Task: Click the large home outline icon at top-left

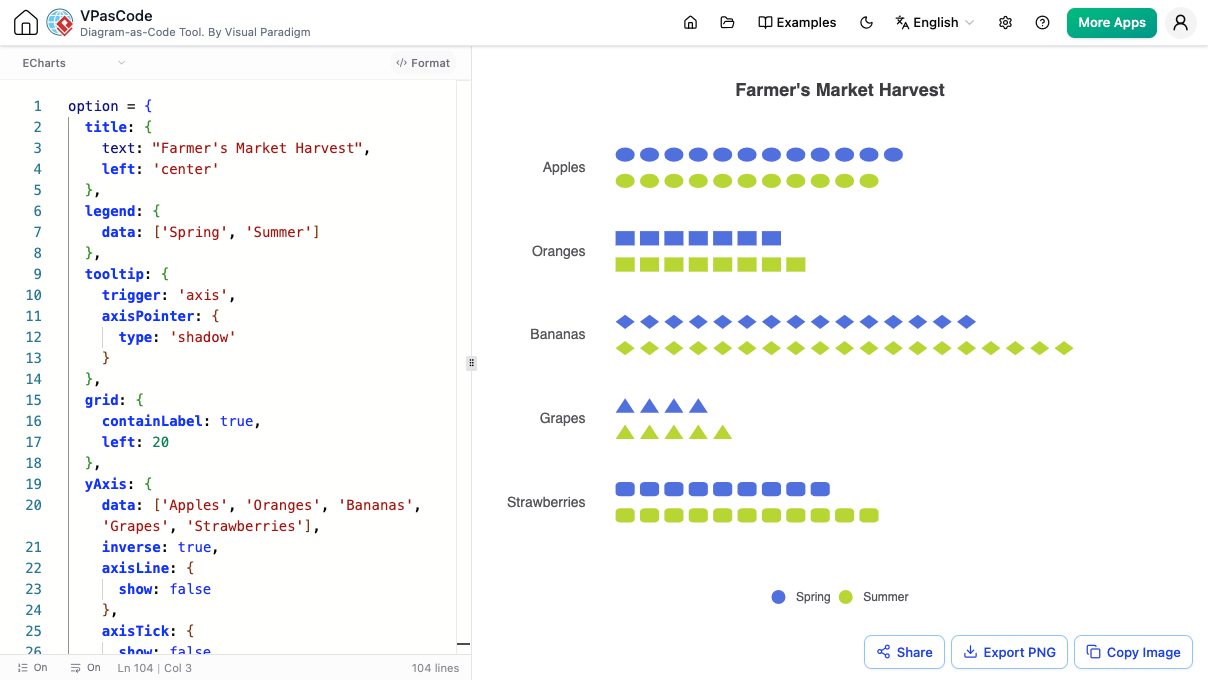Action: tap(26, 23)
